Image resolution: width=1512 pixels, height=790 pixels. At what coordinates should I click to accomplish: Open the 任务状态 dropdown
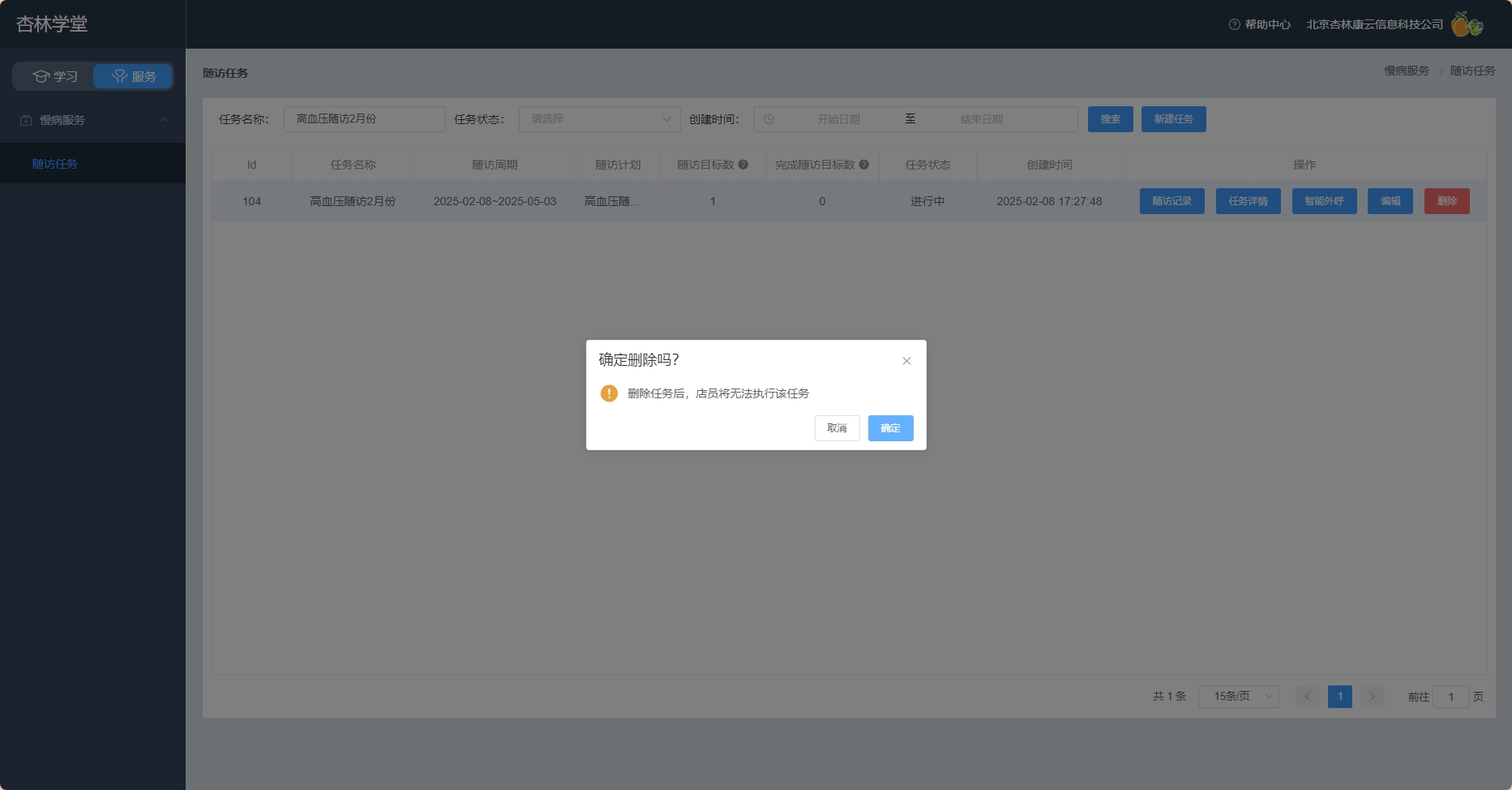[600, 119]
